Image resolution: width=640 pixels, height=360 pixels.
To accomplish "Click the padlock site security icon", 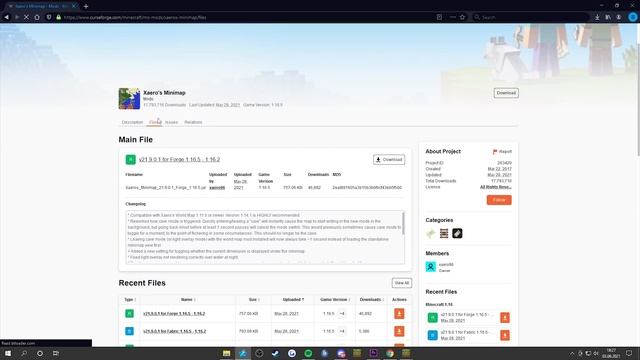I will click(x=58, y=17).
